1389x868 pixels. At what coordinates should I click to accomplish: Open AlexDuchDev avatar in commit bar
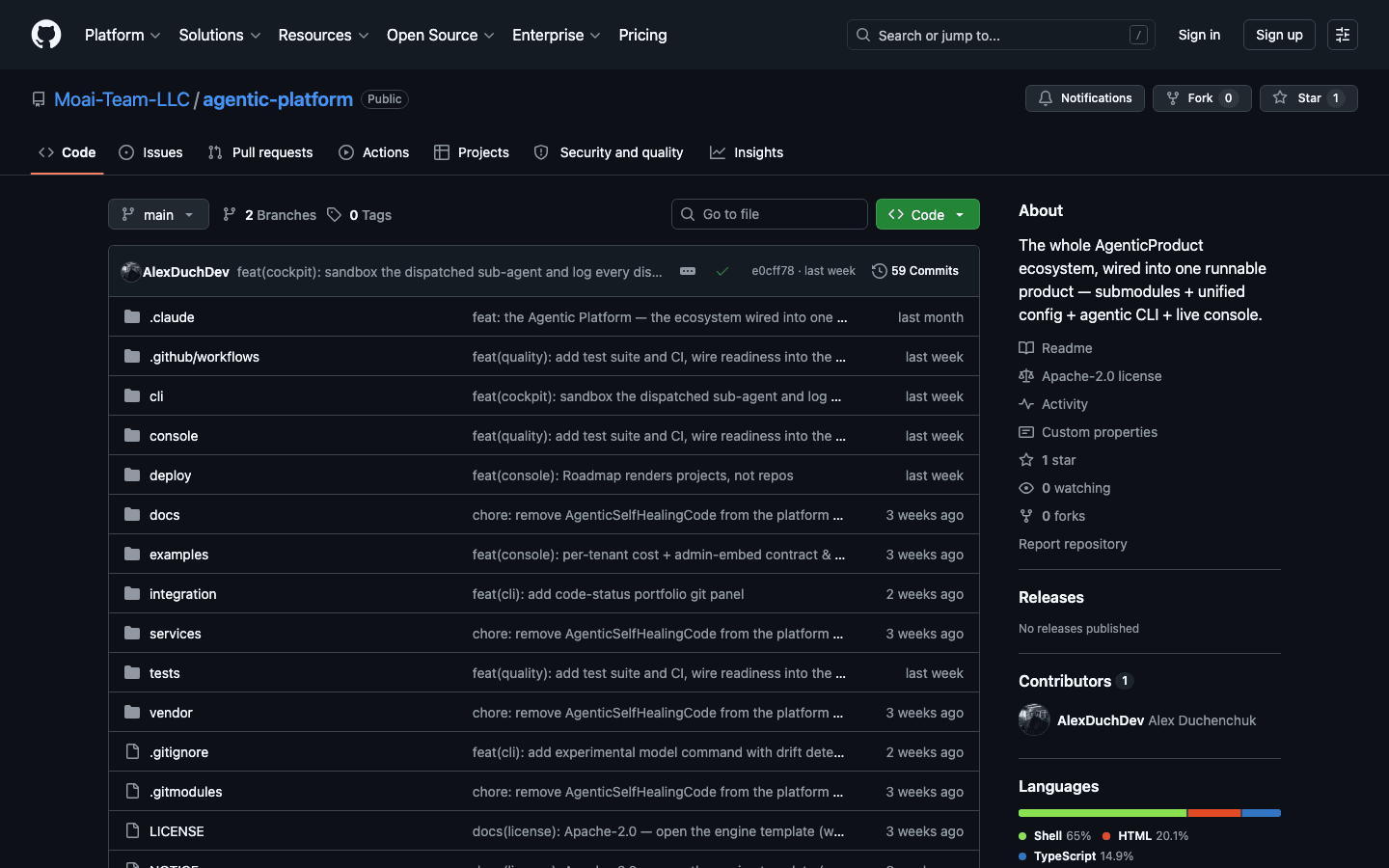pos(131,271)
